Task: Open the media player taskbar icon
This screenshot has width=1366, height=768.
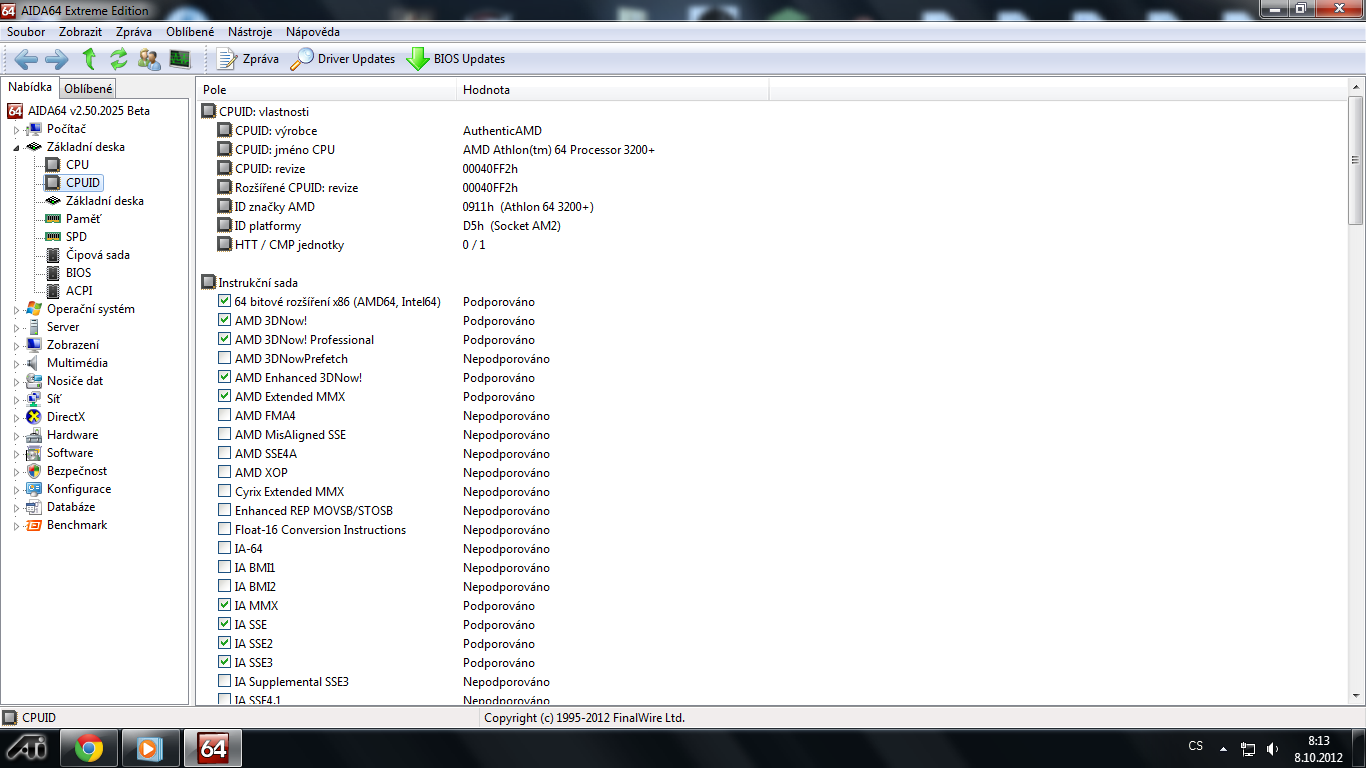Action: (151, 748)
